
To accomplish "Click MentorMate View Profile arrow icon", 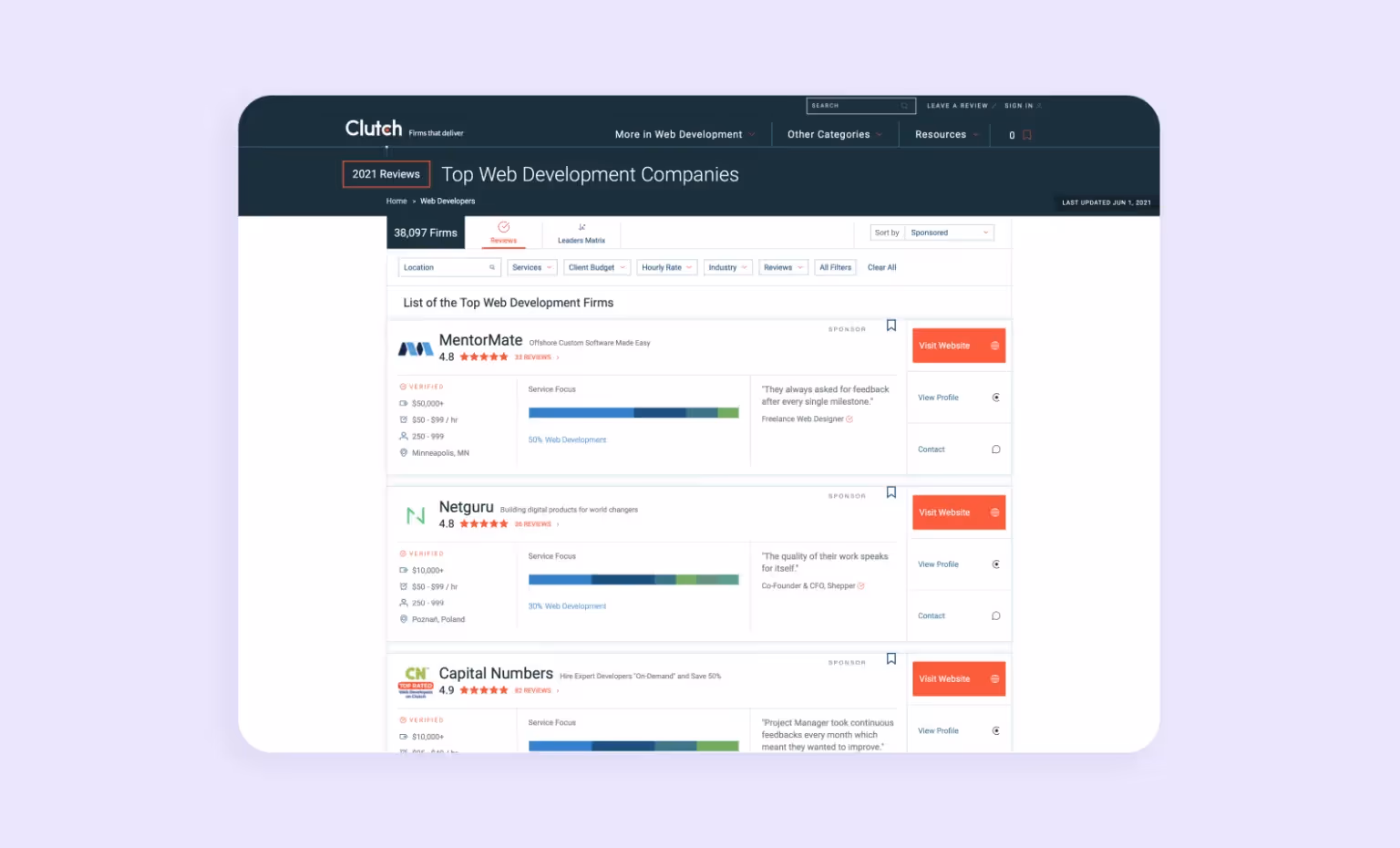I will coord(996,398).
